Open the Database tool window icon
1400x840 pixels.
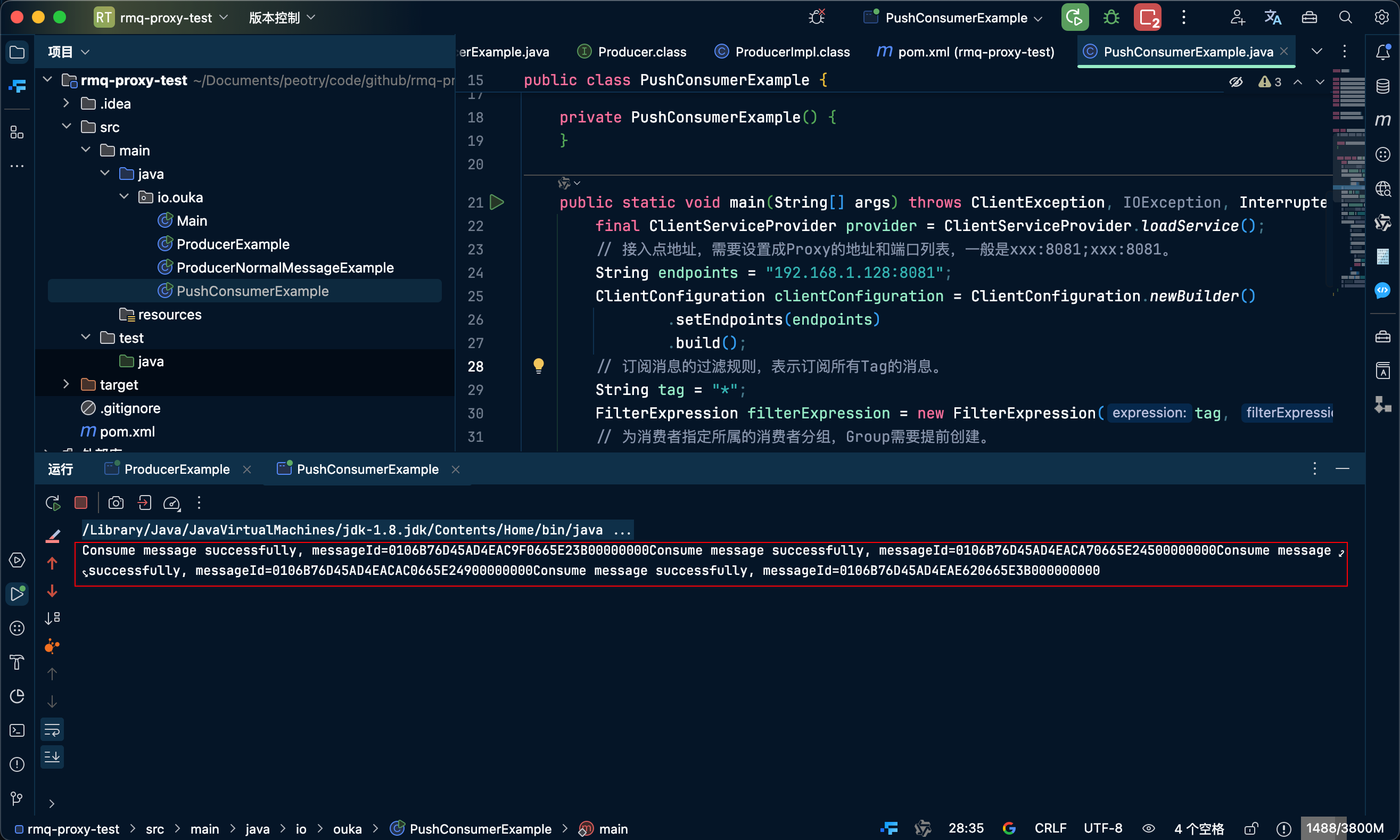[x=1382, y=86]
